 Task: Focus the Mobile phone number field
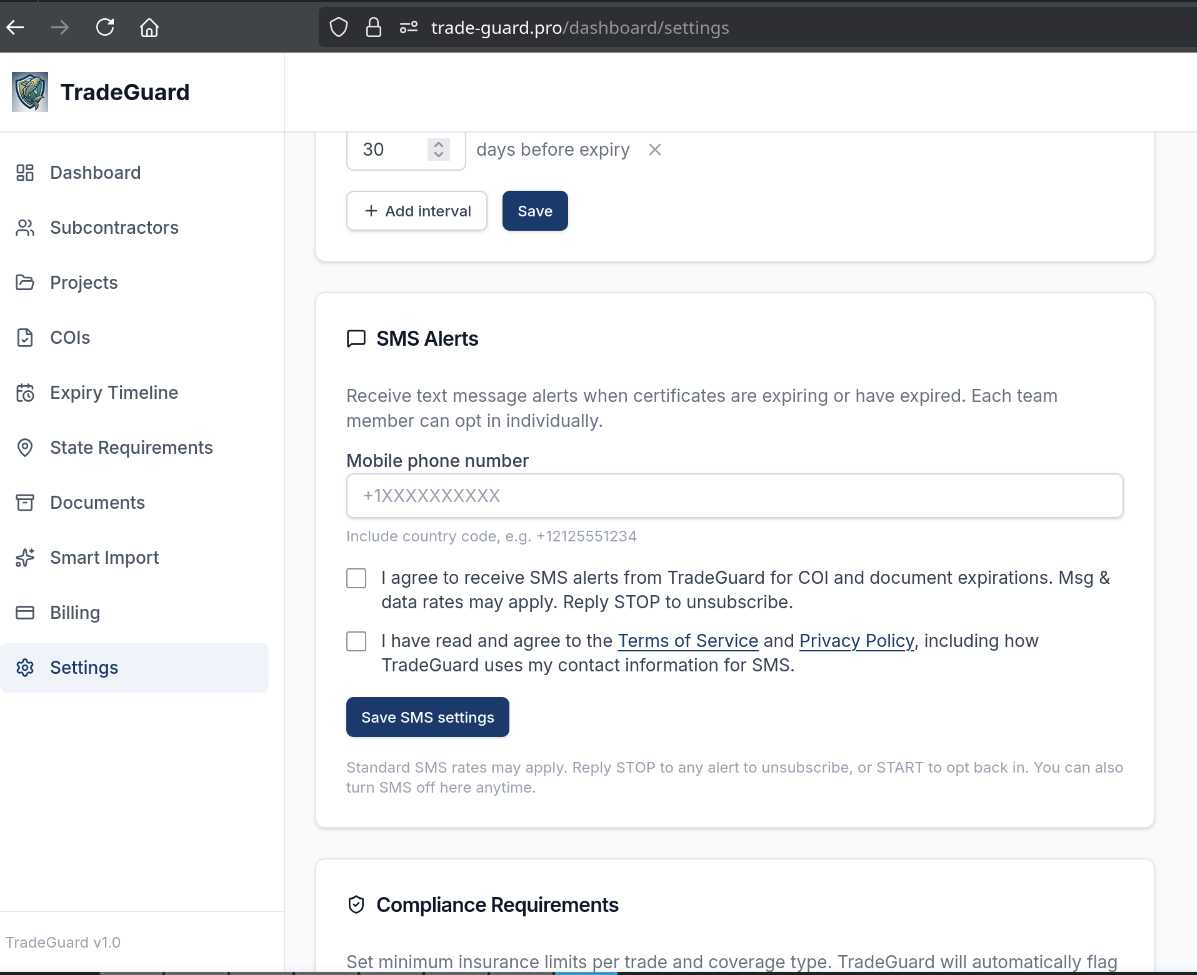(734, 496)
